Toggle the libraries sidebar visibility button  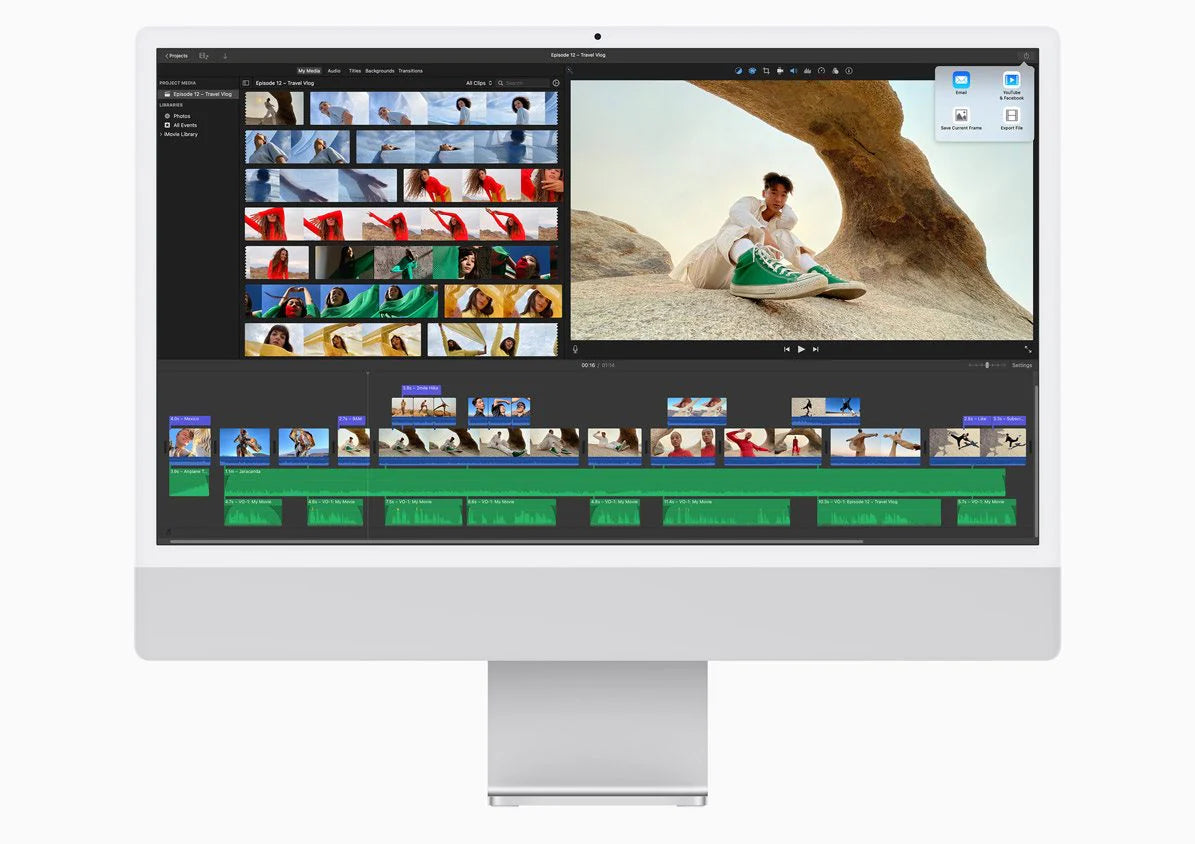246,83
